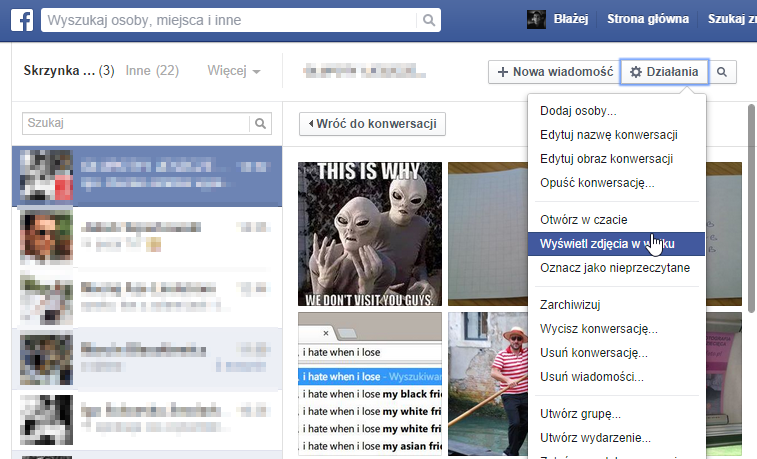Click the Facebook logo icon
This screenshot has width=757, height=459.
point(22,20)
